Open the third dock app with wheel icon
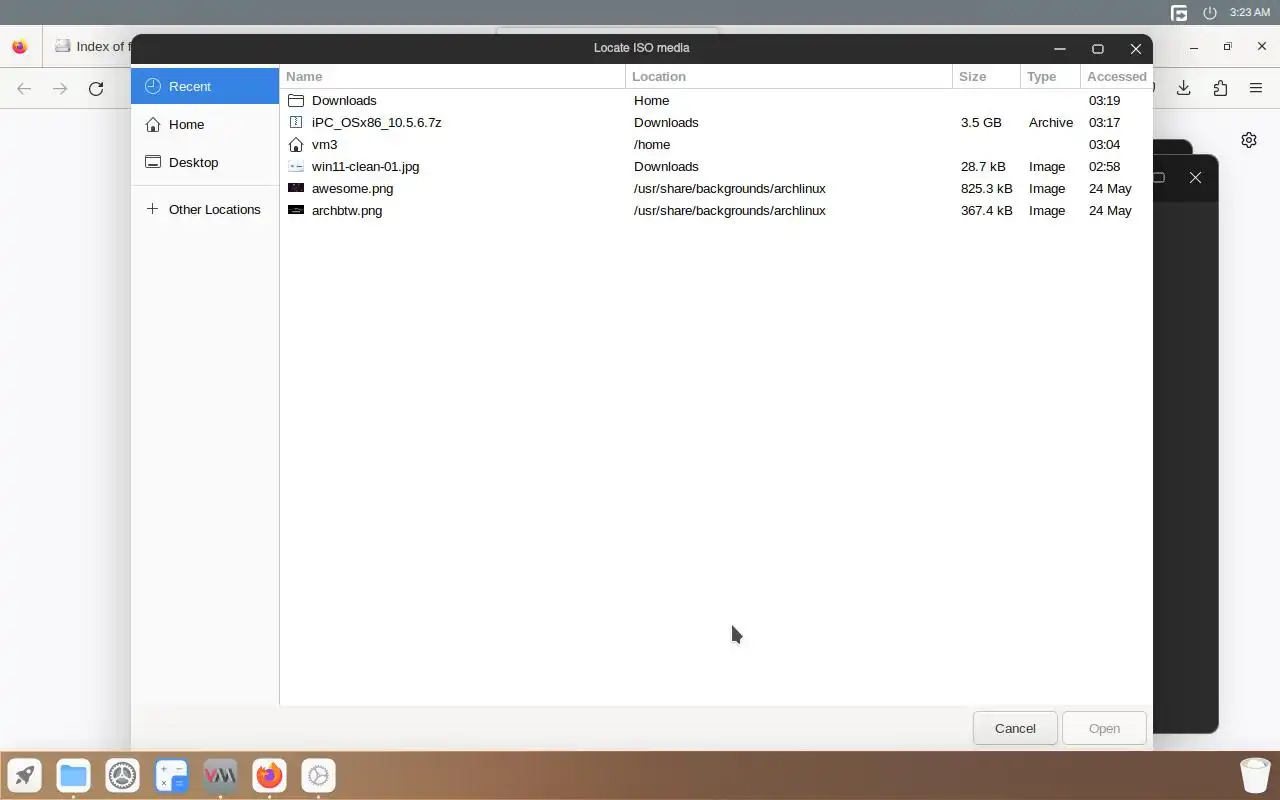Viewport: 1280px width, 800px height. [x=122, y=775]
